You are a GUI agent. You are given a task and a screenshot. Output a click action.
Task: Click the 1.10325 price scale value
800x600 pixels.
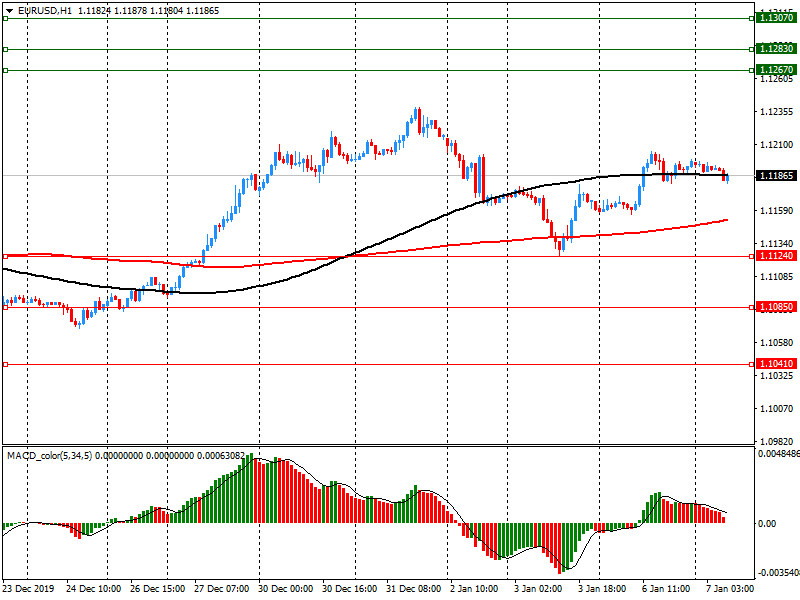click(777, 376)
